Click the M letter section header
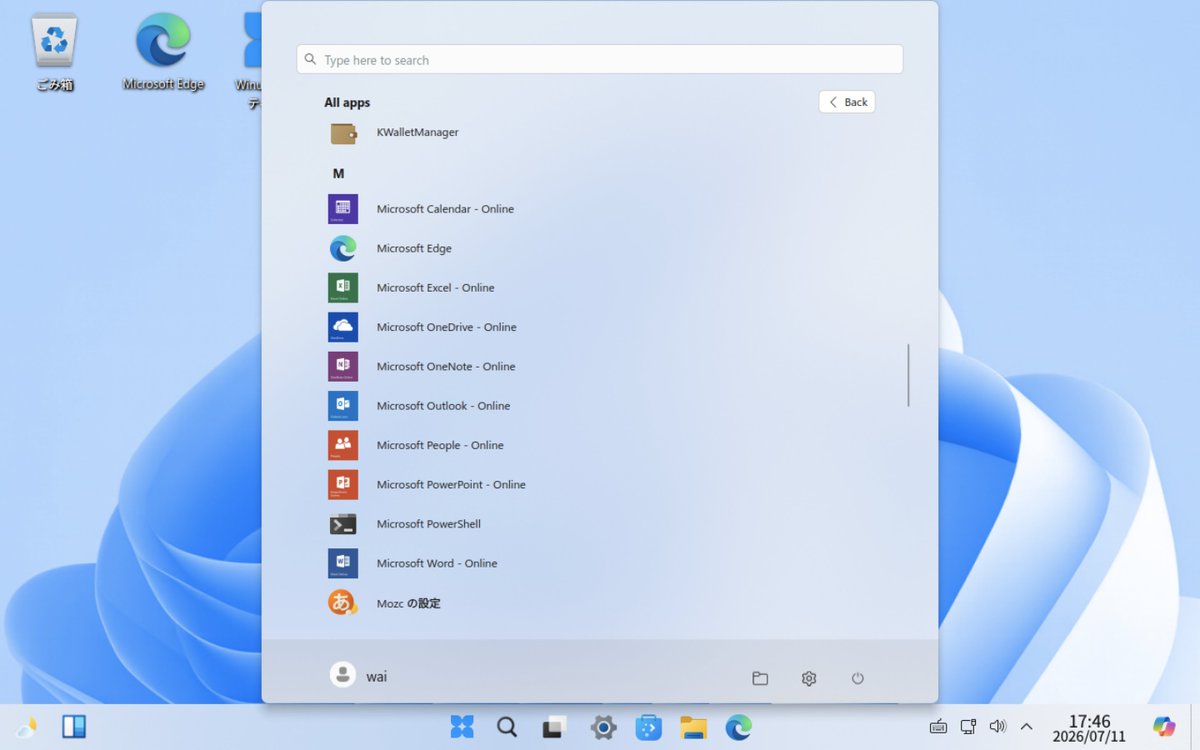 (x=339, y=174)
